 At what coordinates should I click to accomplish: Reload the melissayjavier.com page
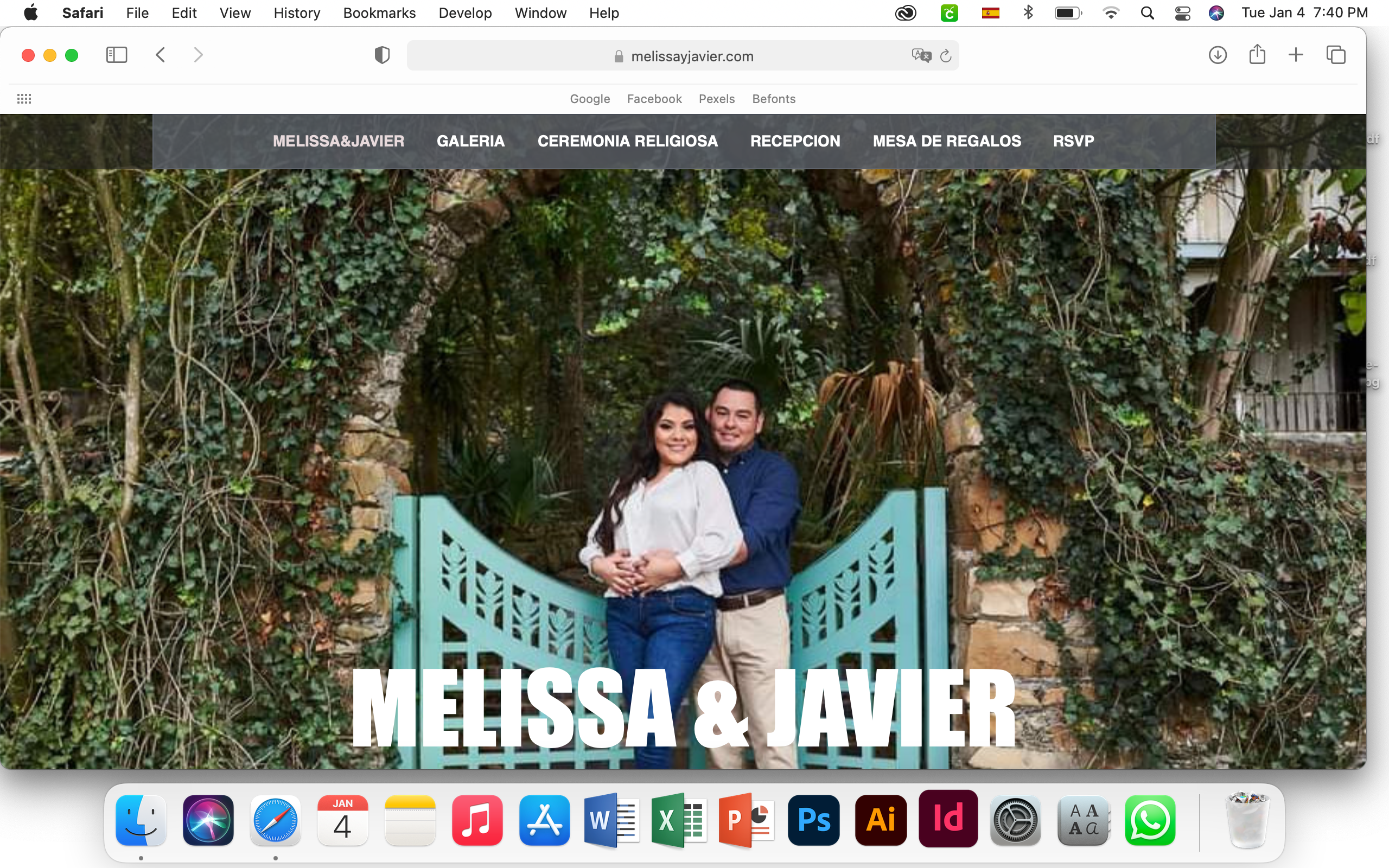[x=945, y=55]
